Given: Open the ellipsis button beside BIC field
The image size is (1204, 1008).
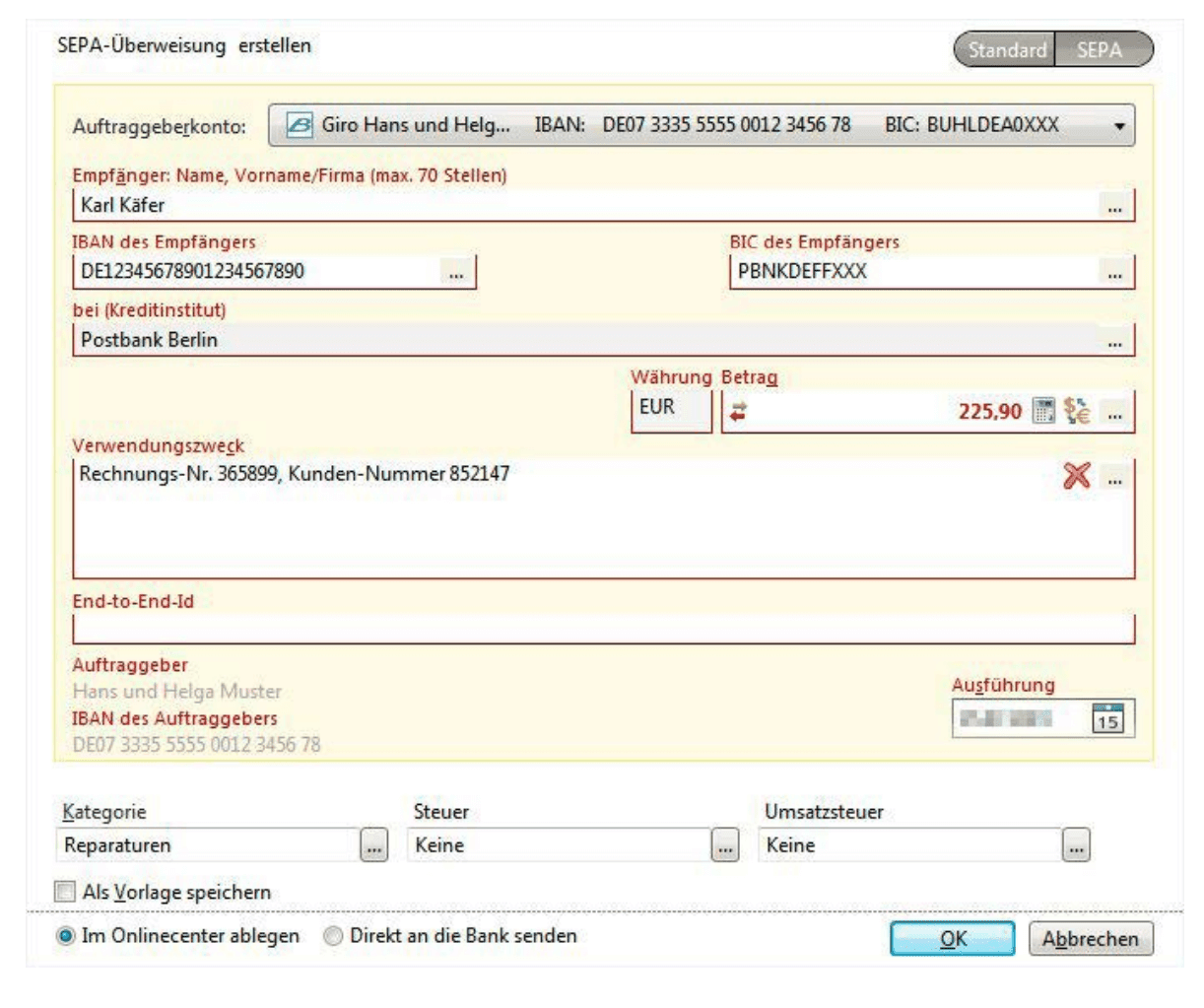Looking at the screenshot, I should (x=1114, y=273).
